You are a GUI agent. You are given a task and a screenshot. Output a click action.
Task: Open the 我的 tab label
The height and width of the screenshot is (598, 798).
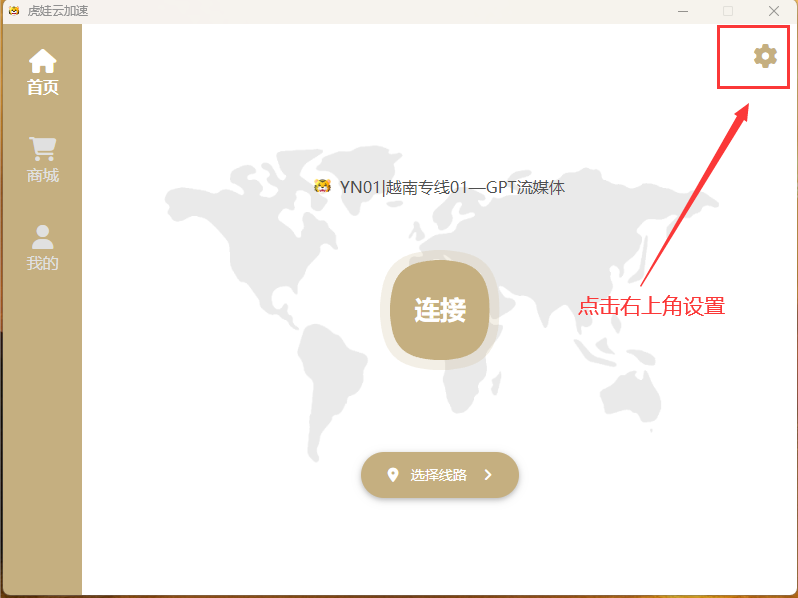pyautogui.click(x=42, y=264)
